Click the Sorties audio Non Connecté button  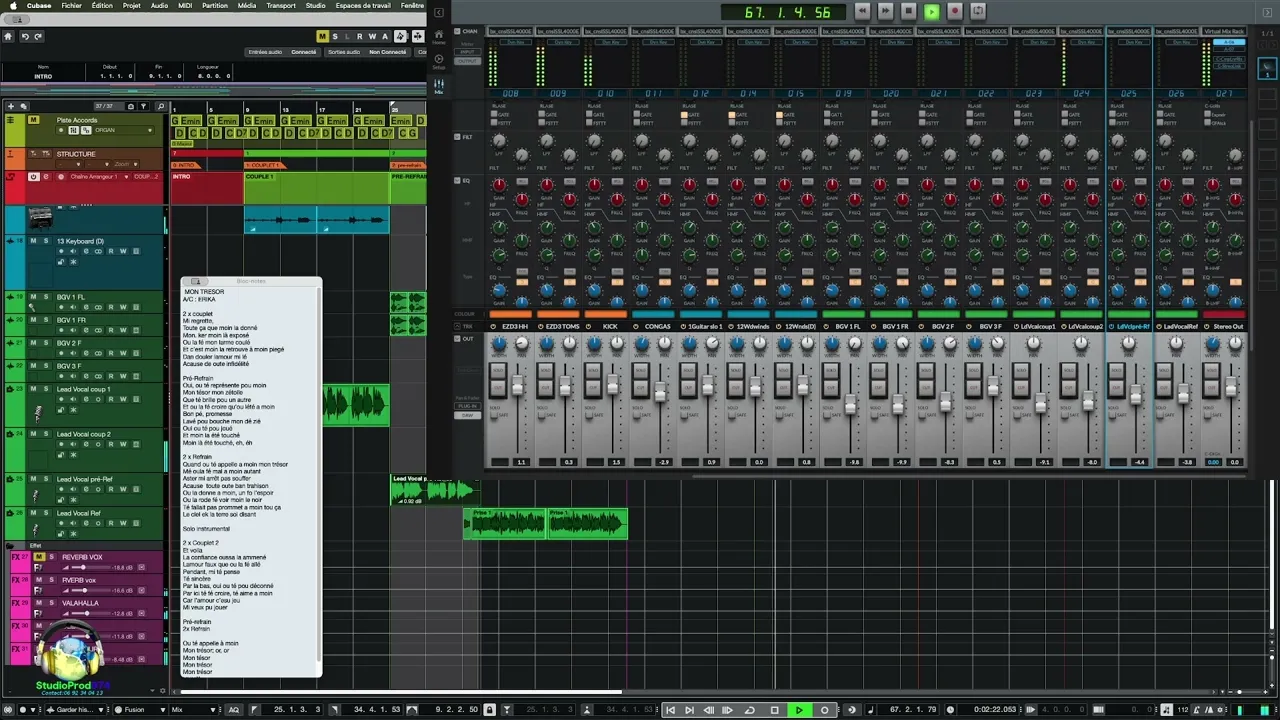pyautogui.click(x=367, y=52)
